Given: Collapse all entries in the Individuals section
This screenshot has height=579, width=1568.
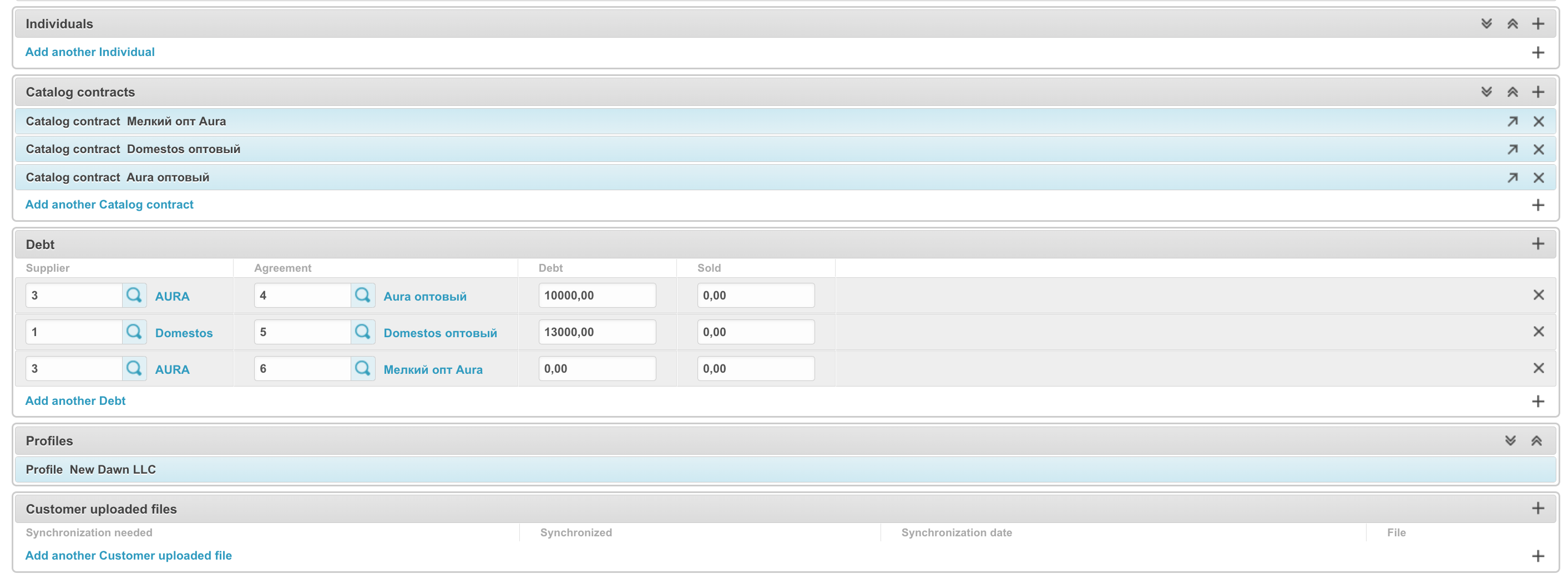Looking at the screenshot, I should [1512, 24].
